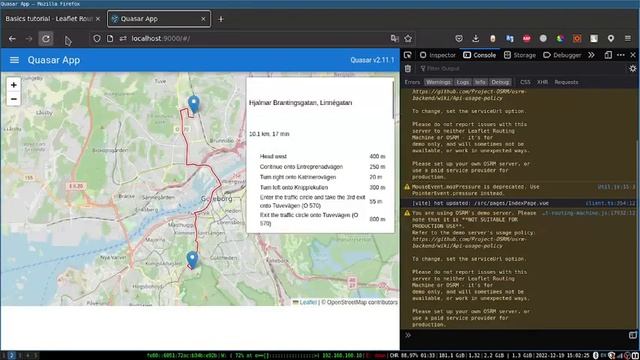
Task: Switch to the Debugger tab
Action: 562,55
